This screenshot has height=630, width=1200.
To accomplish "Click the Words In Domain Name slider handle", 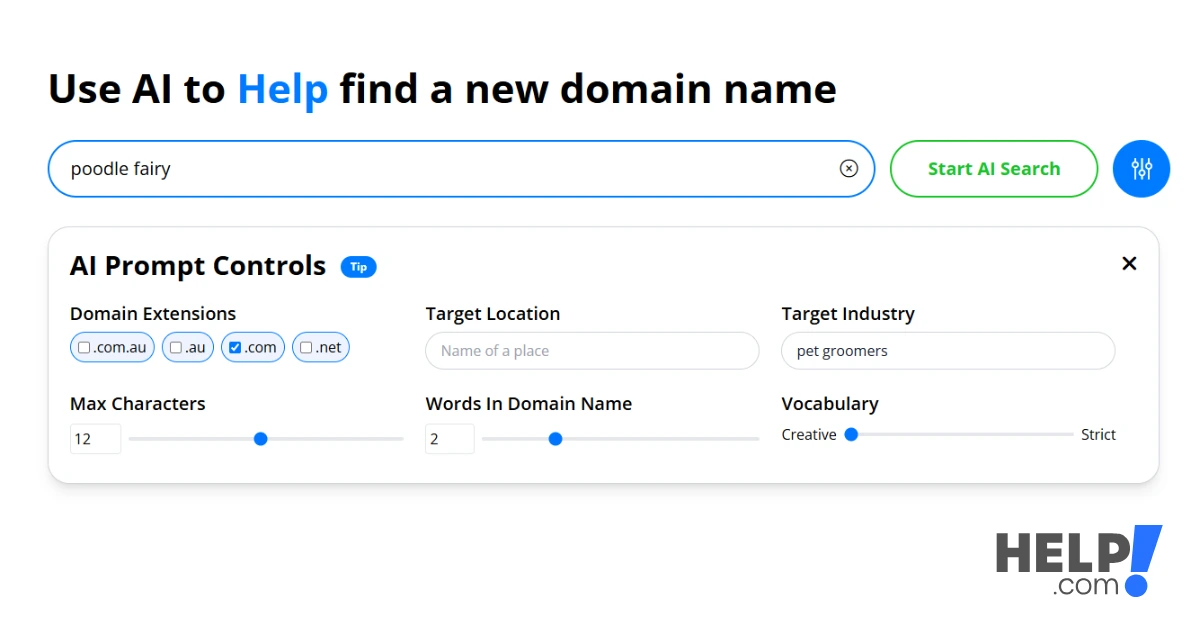I will [x=556, y=439].
